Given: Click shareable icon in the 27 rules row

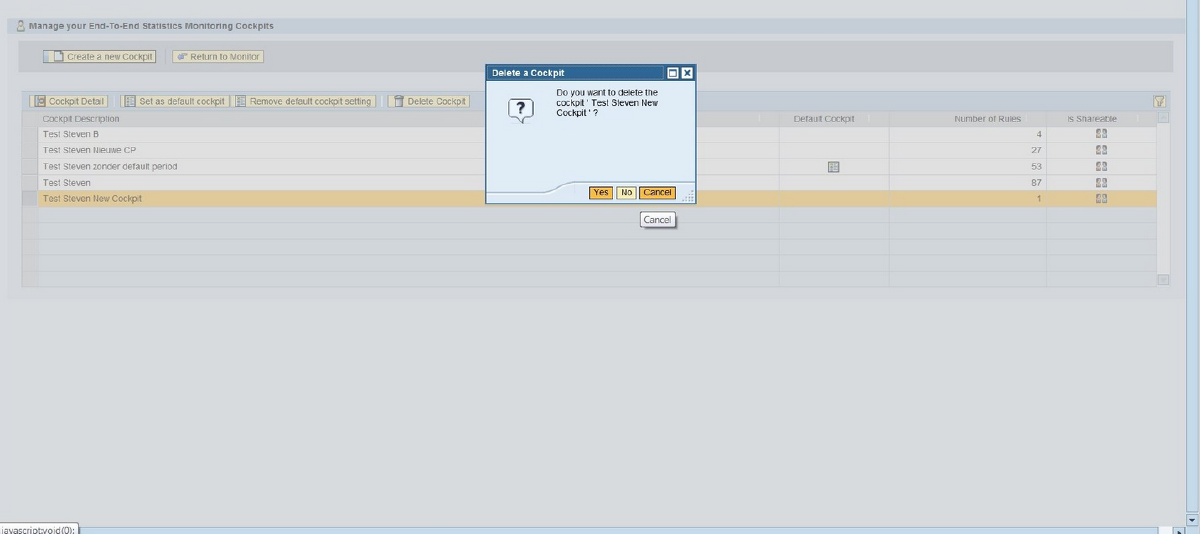Looking at the screenshot, I should click(1101, 150).
